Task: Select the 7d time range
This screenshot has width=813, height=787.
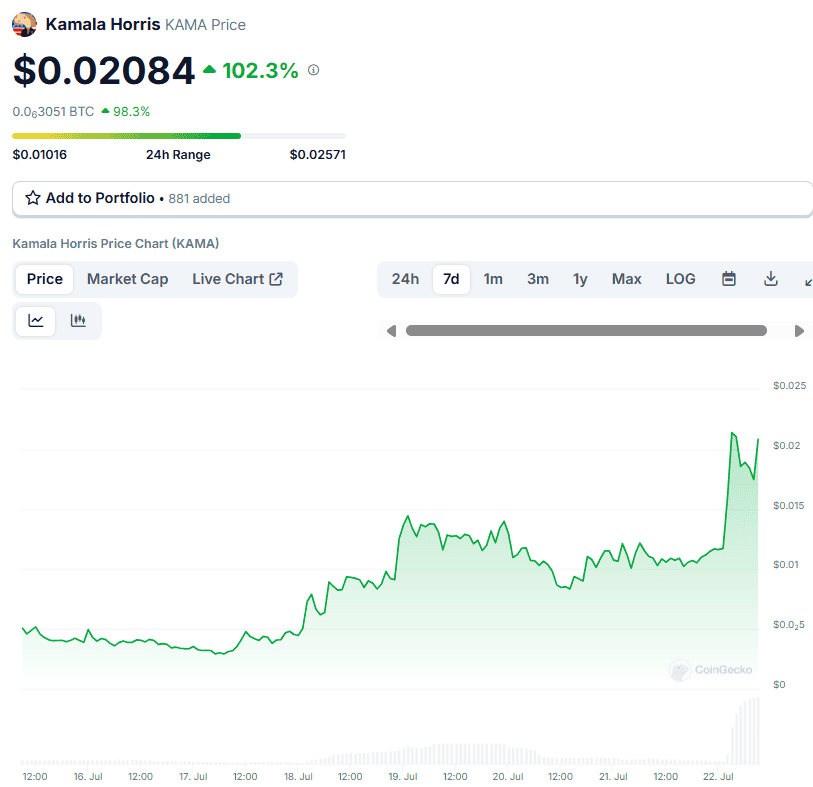Action: pyautogui.click(x=451, y=279)
